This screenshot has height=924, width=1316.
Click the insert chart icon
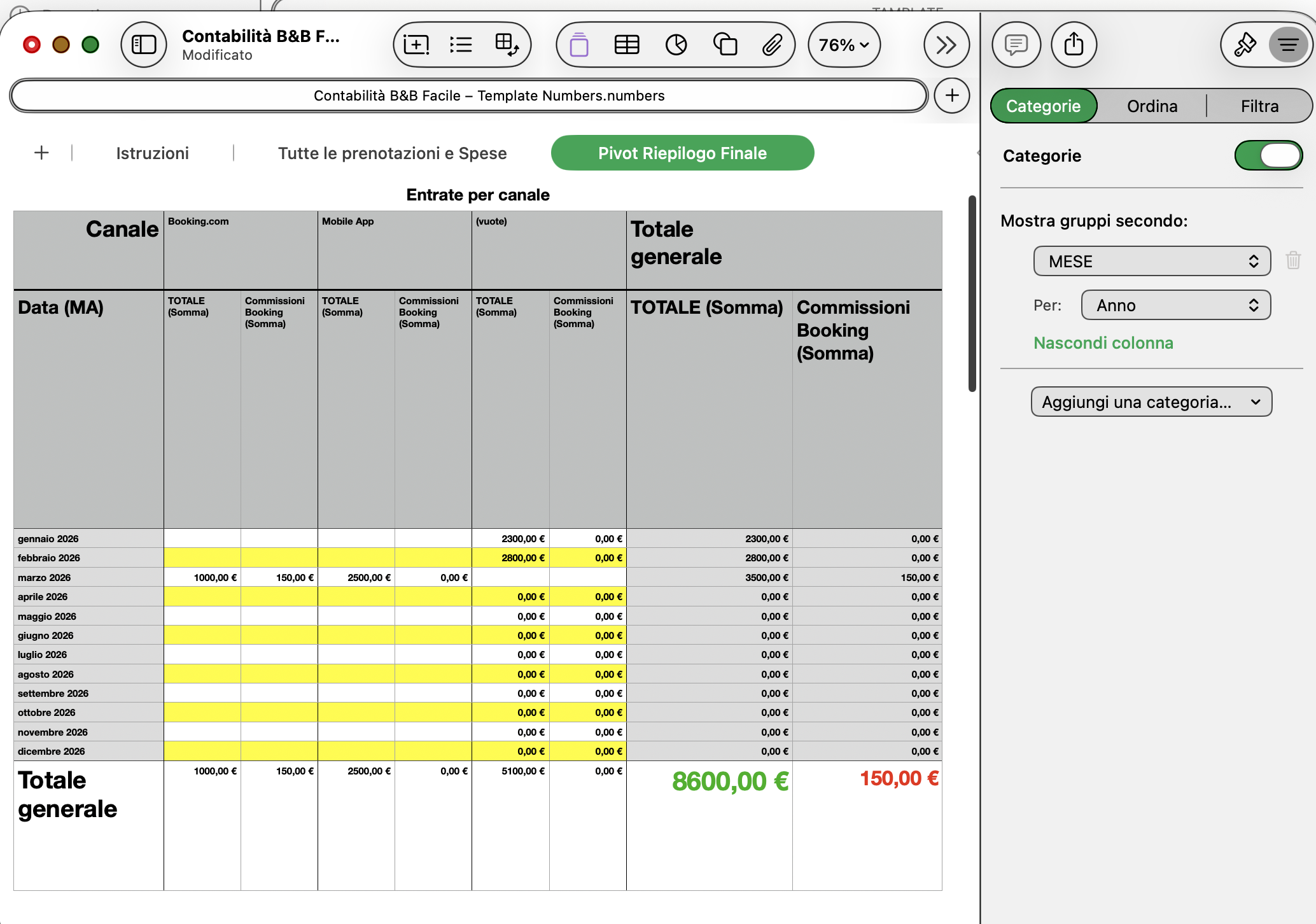coord(676,45)
